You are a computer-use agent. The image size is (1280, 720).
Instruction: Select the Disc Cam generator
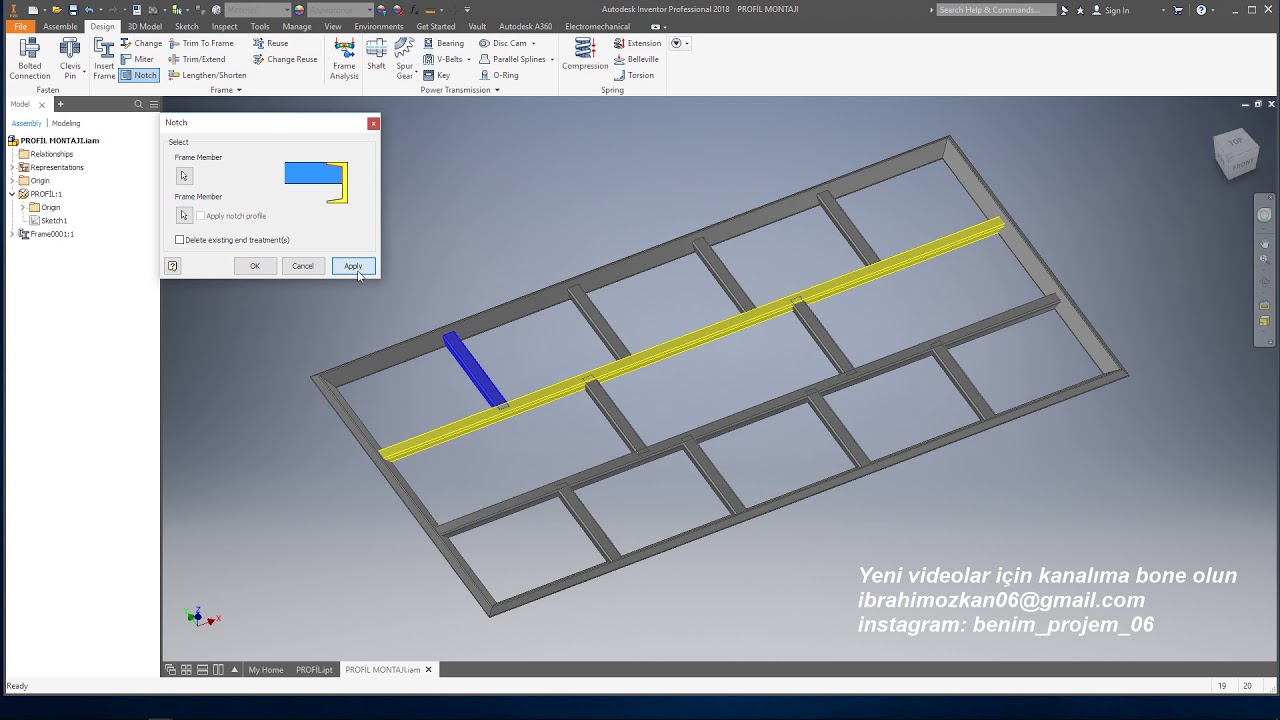506,43
